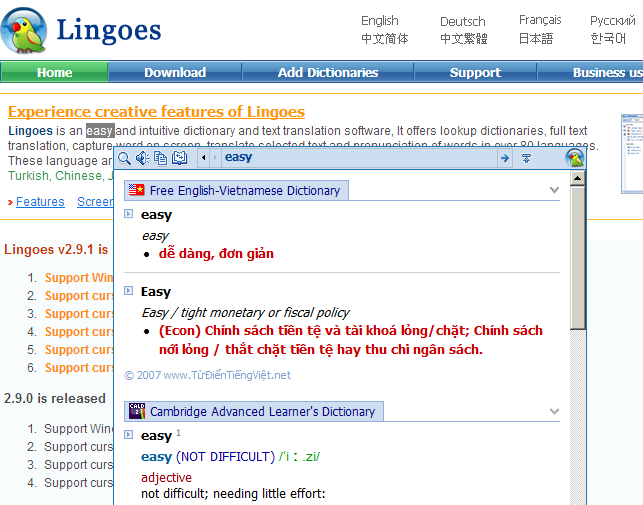Click the '2.9.0 is released' heading
Viewport: 643px width, 505px height.
55,398
